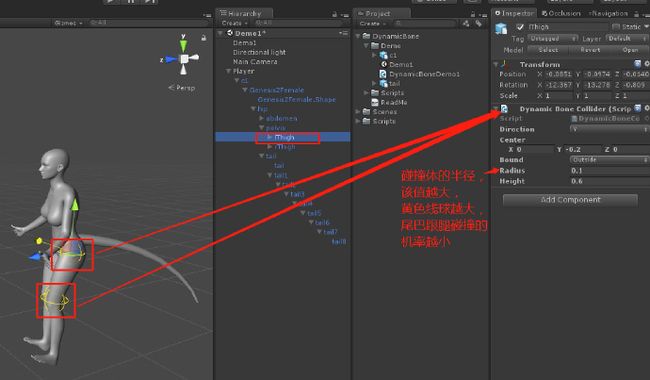650x380 pixels.
Task: Click the Scenes folder icon in Project
Action: point(366,111)
